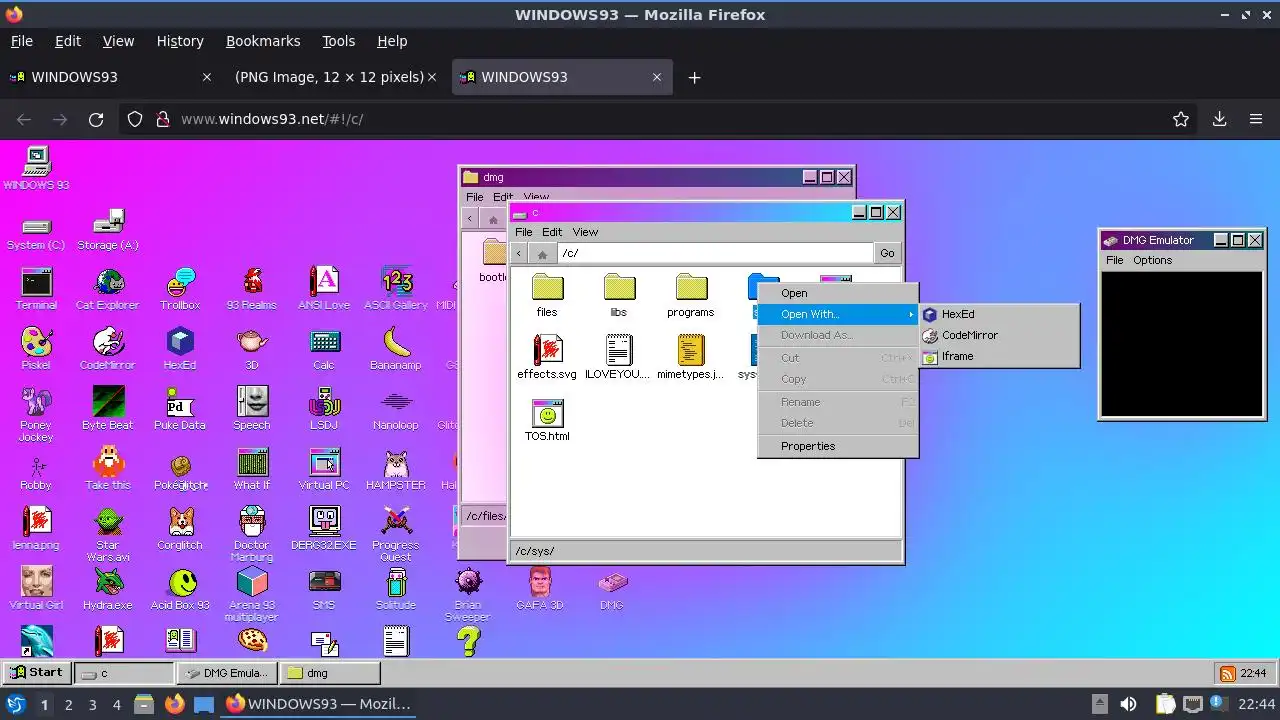
Task: Select the libs folder in c window
Action: (619, 295)
